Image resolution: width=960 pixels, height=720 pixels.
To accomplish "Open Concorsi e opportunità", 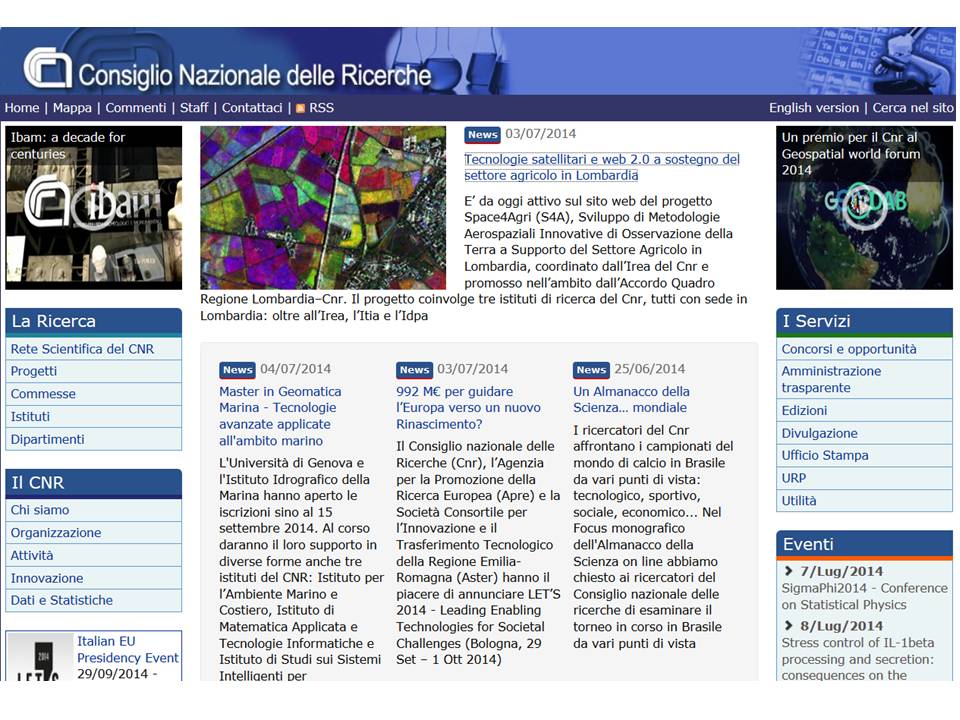I will pos(864,349).
